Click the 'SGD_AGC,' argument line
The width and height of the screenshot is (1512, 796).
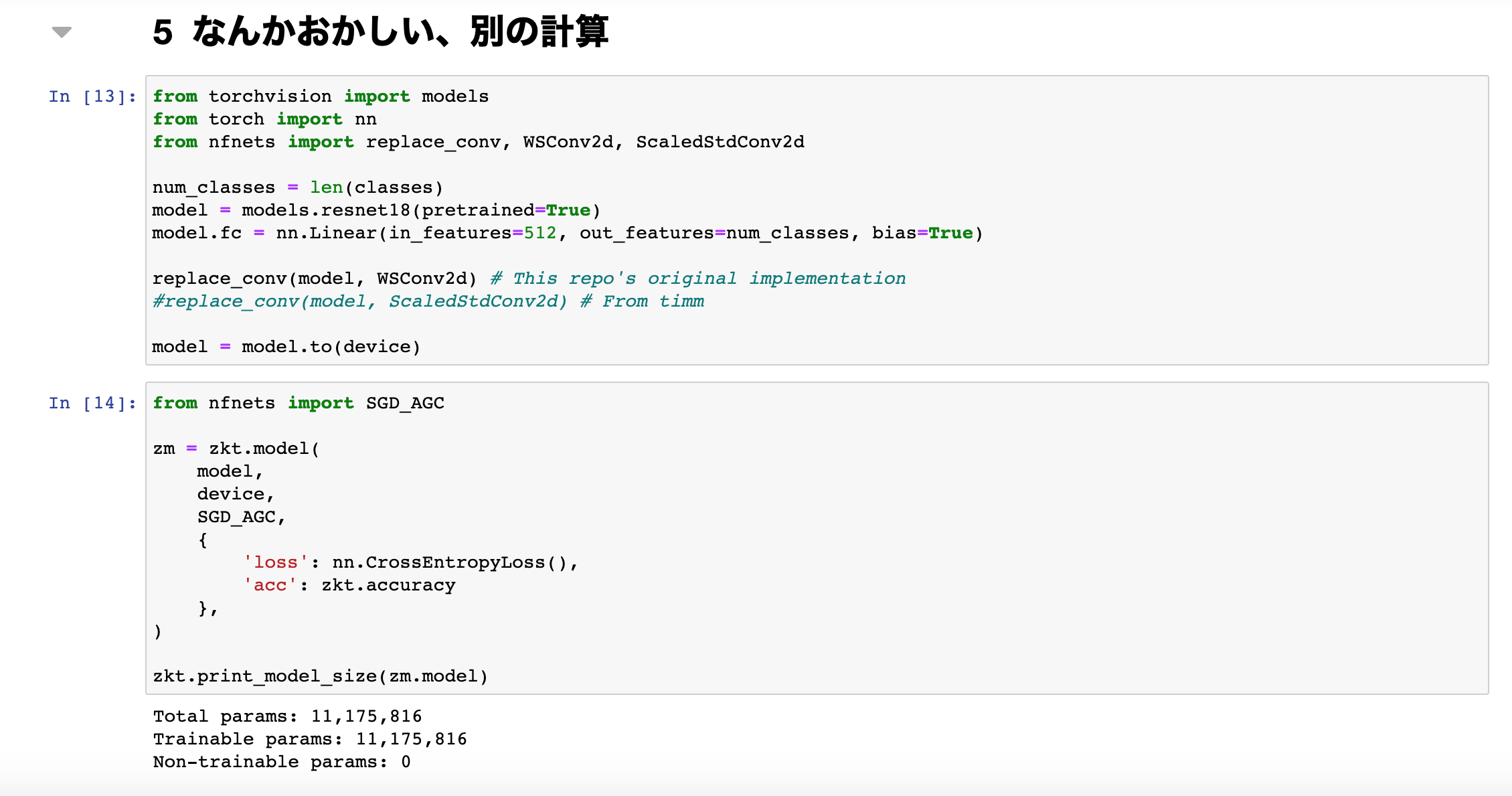pos(241,517)
